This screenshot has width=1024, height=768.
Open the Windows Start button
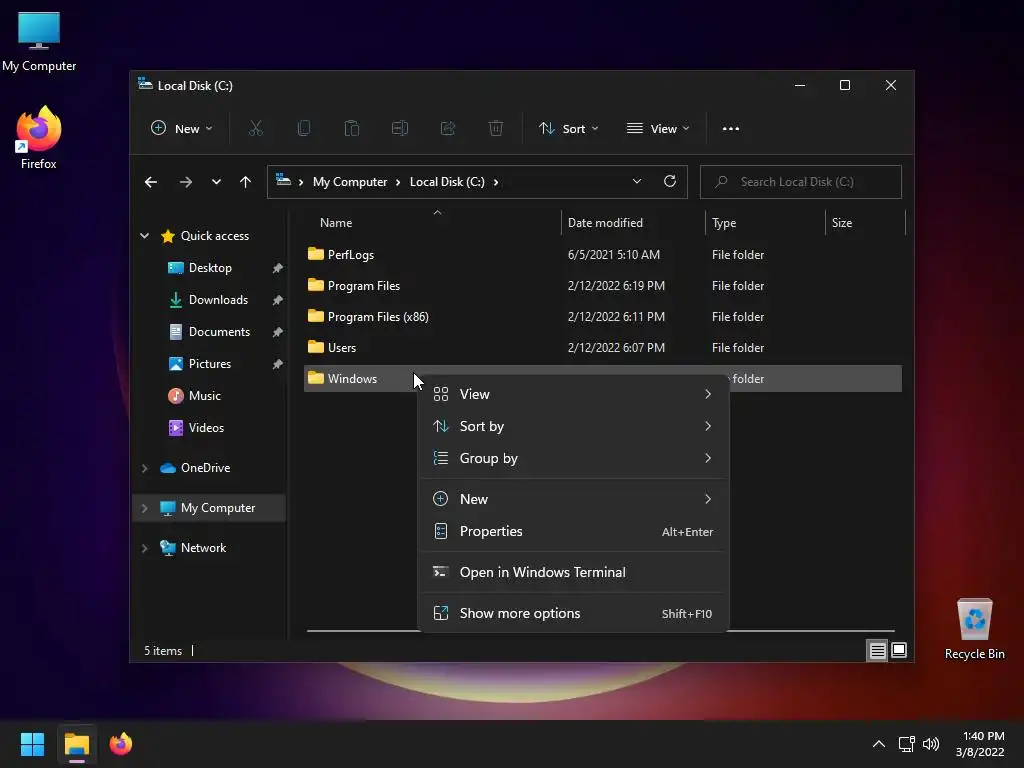32,744
